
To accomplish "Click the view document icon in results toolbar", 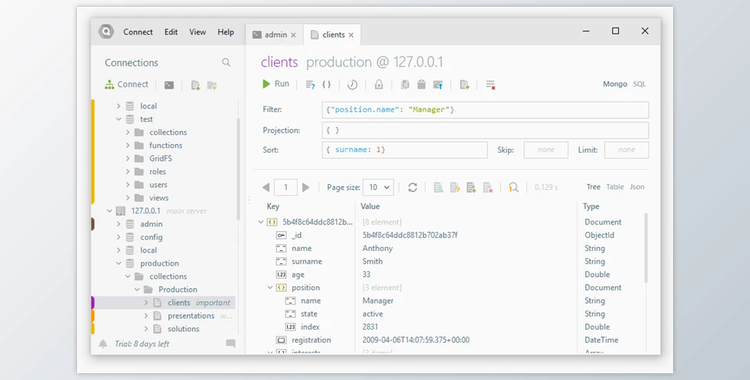I will point(438,188).
